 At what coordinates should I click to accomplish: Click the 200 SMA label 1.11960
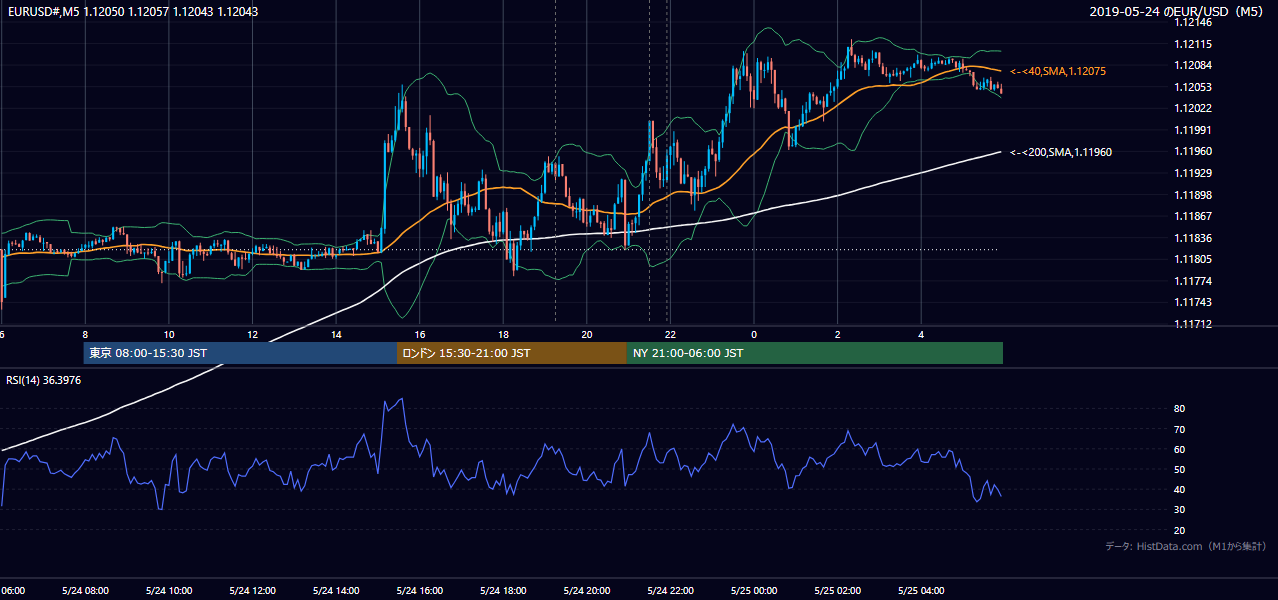point(1061,152)
